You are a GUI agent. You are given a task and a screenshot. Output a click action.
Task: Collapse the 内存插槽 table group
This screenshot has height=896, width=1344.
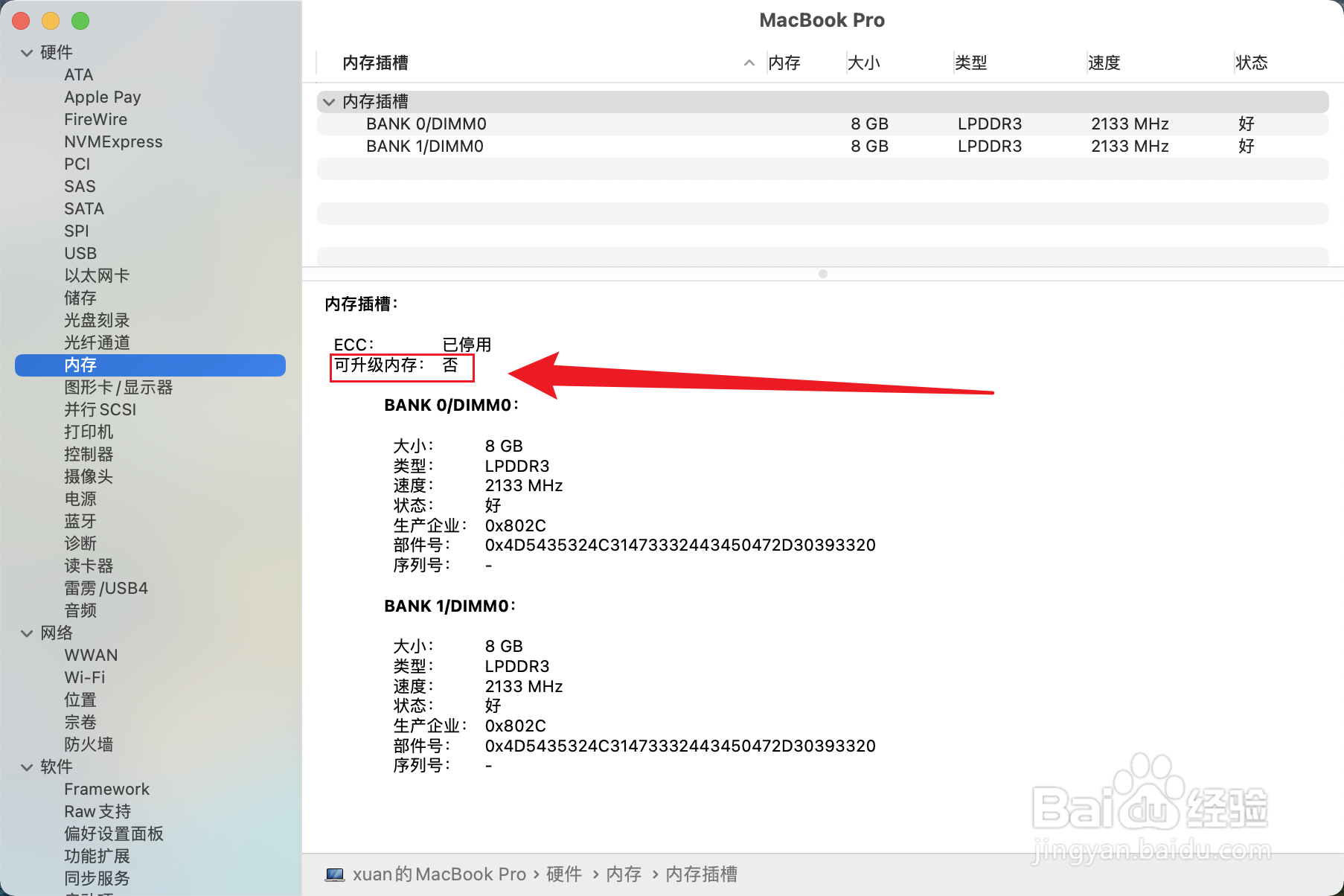[329, 102]
